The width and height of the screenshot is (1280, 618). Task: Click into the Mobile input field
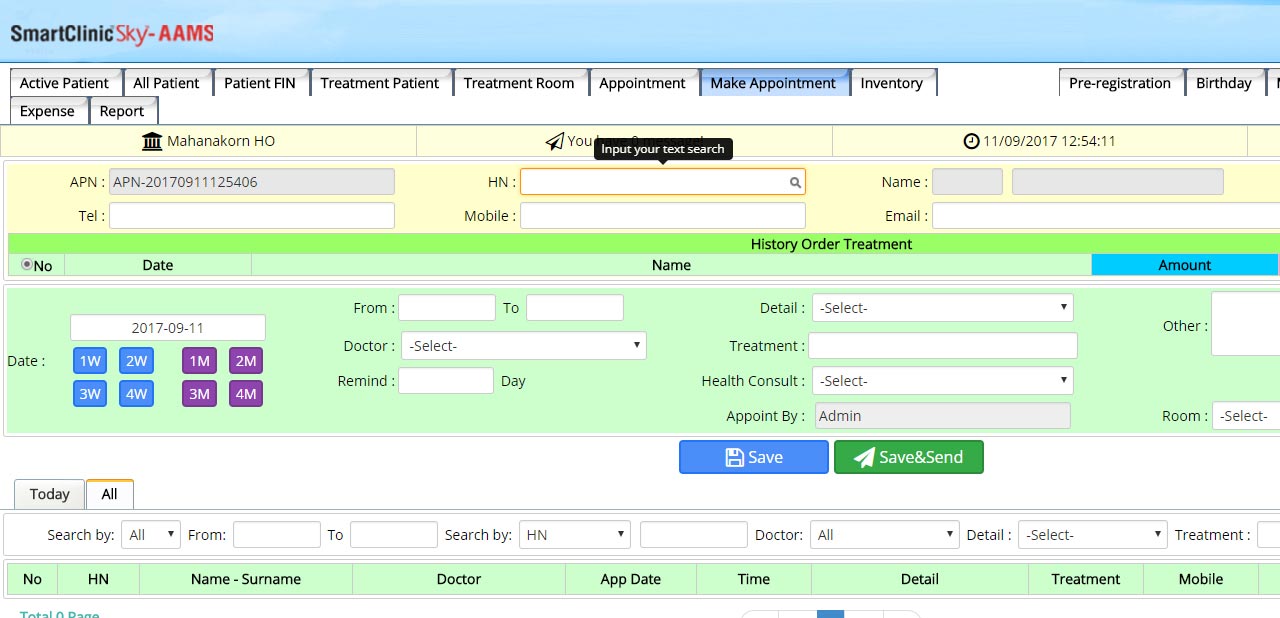click(662, 216)
